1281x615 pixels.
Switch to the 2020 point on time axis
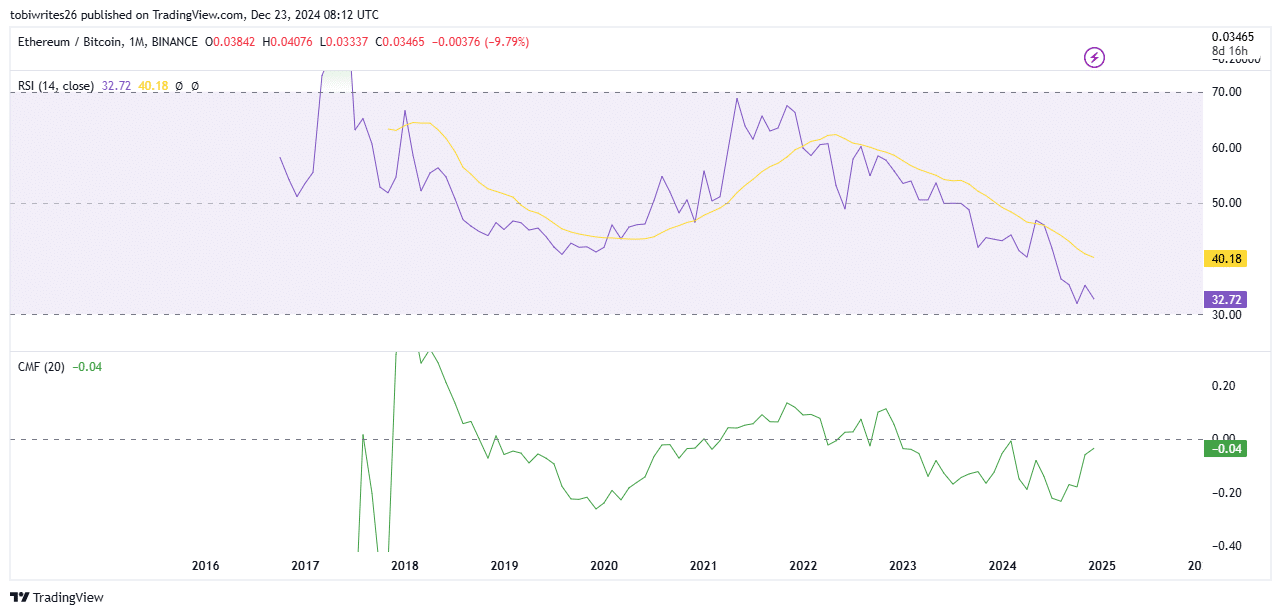[603, 565]
